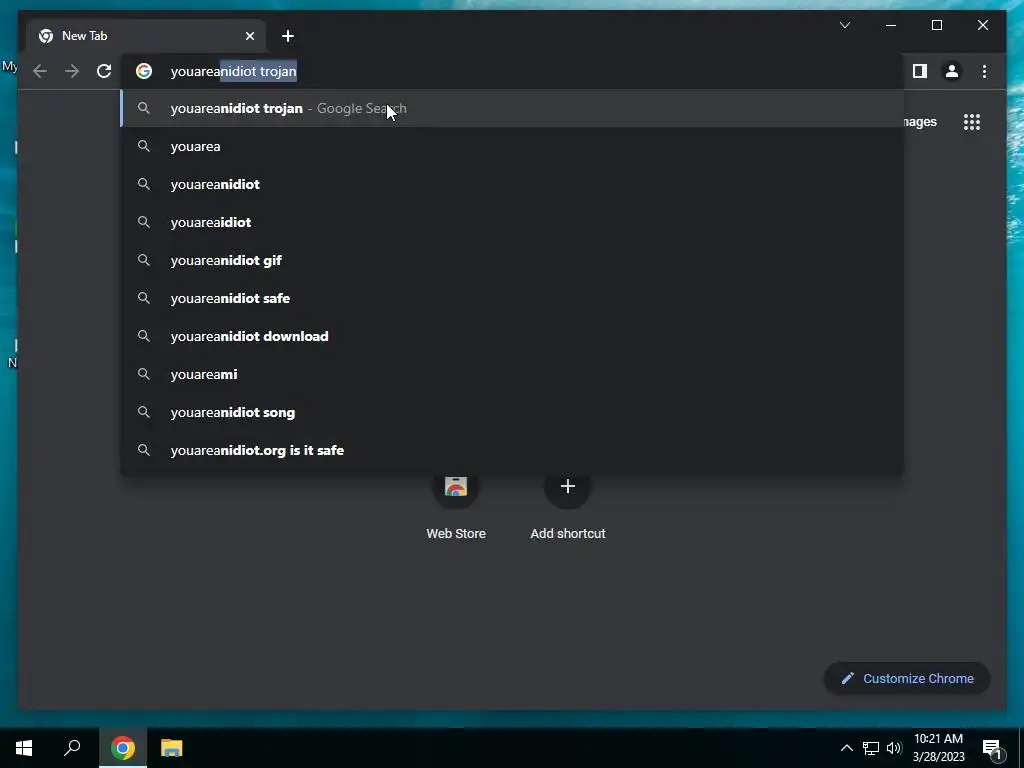
Task: Click the Customize Chrome button
Action: pos(907,679)
